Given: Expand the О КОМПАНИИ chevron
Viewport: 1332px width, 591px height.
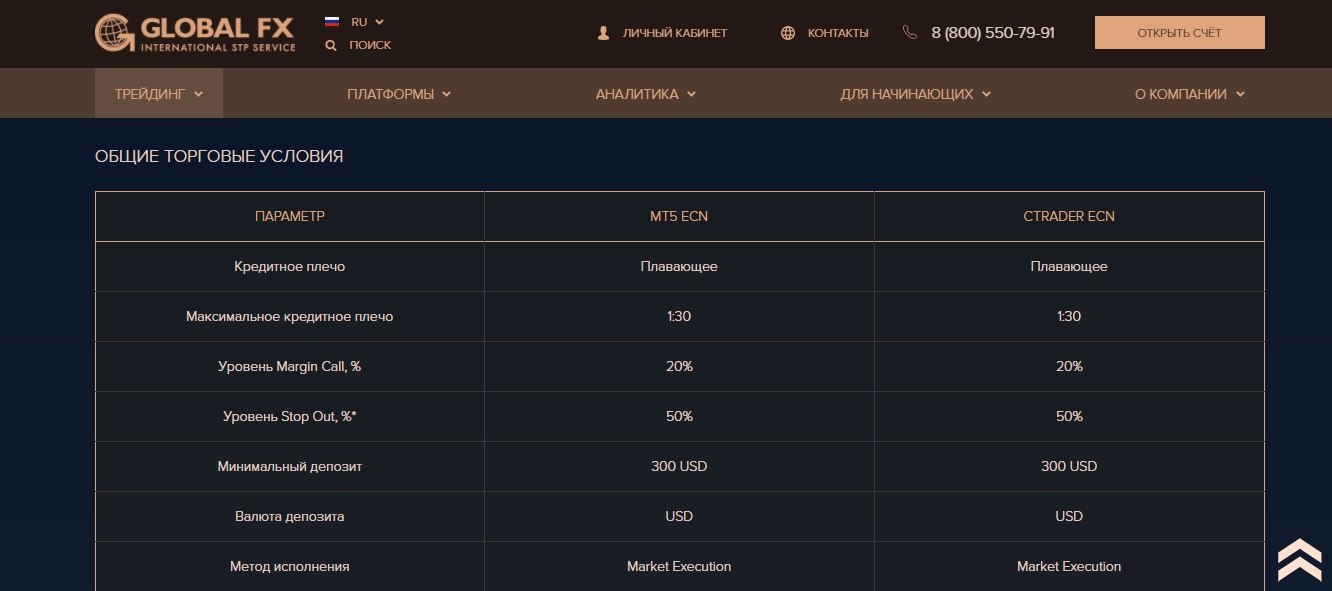Looking at the screenshot, I should [x=1240, y=94].
